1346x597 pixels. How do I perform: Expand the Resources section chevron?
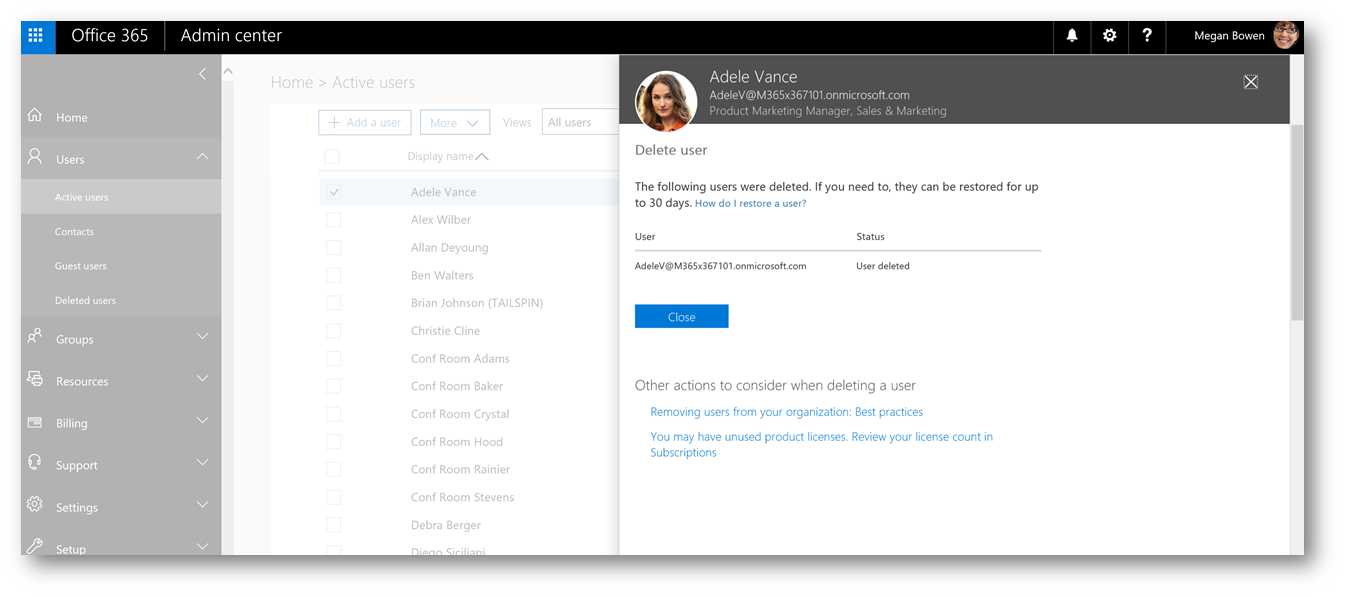click(202, 379)
